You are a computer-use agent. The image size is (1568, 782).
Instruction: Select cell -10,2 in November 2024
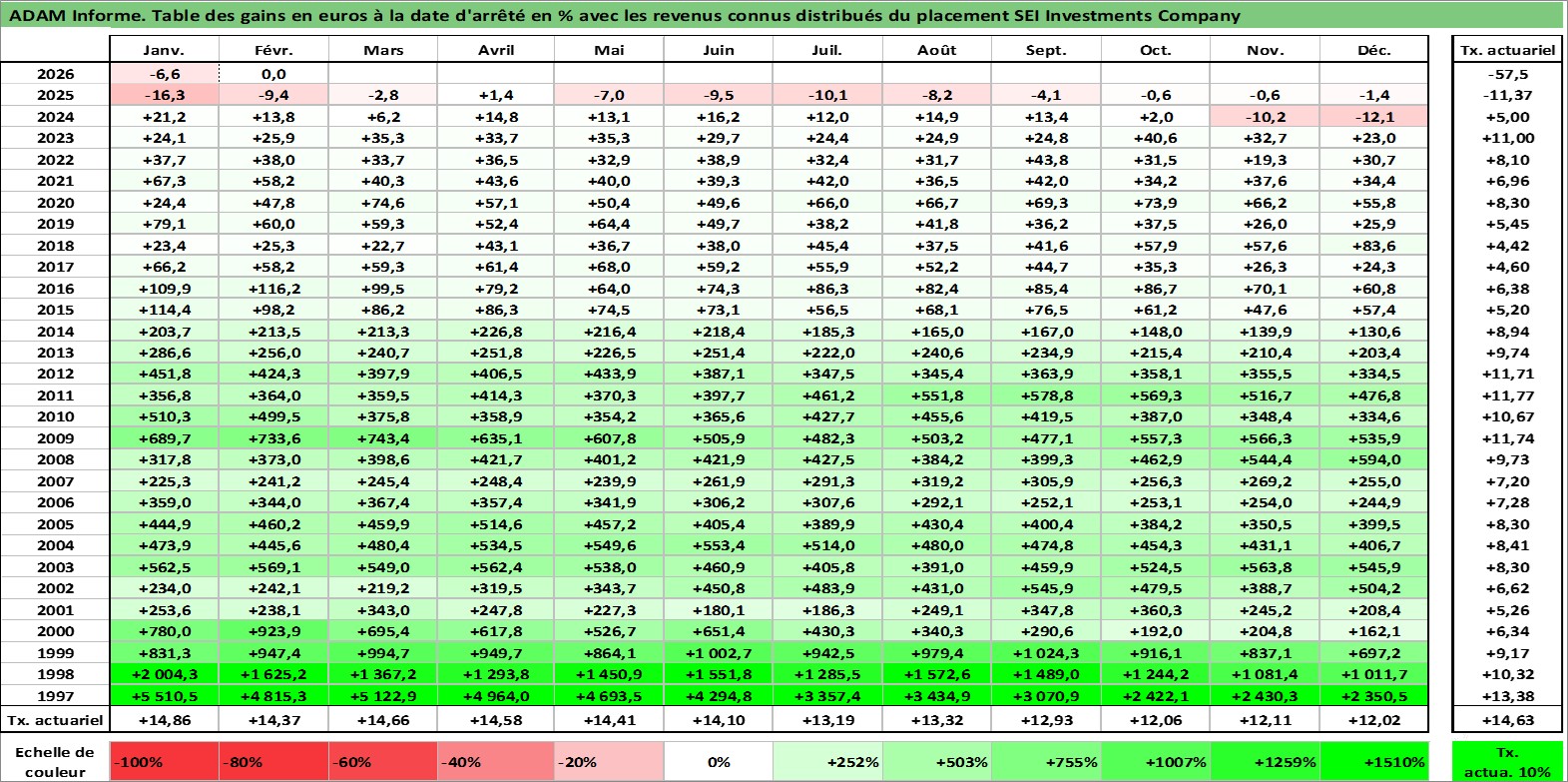coord(1265,117)
